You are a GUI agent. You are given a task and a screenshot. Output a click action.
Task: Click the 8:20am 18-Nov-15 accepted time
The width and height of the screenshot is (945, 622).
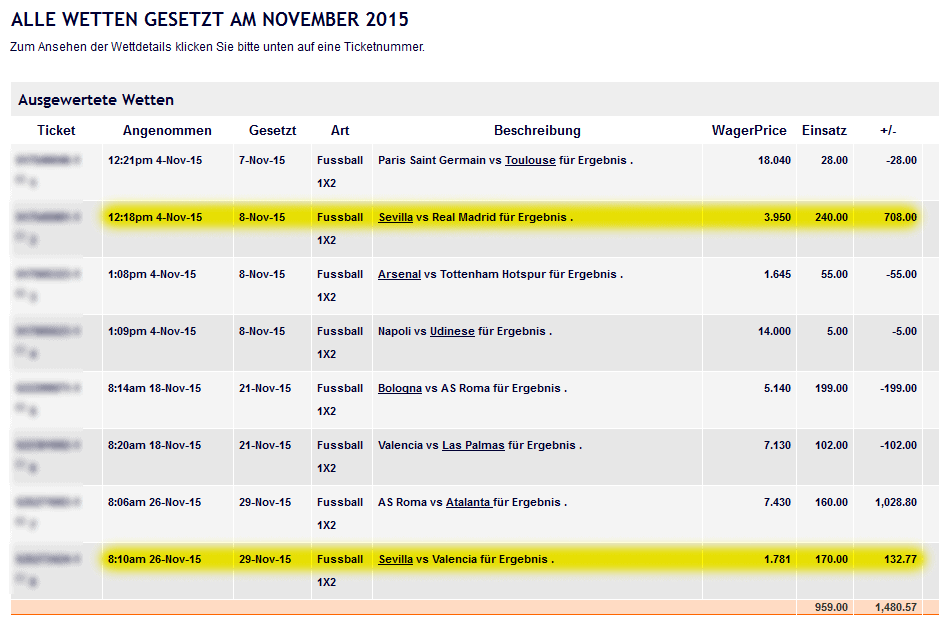pos(154,445)
